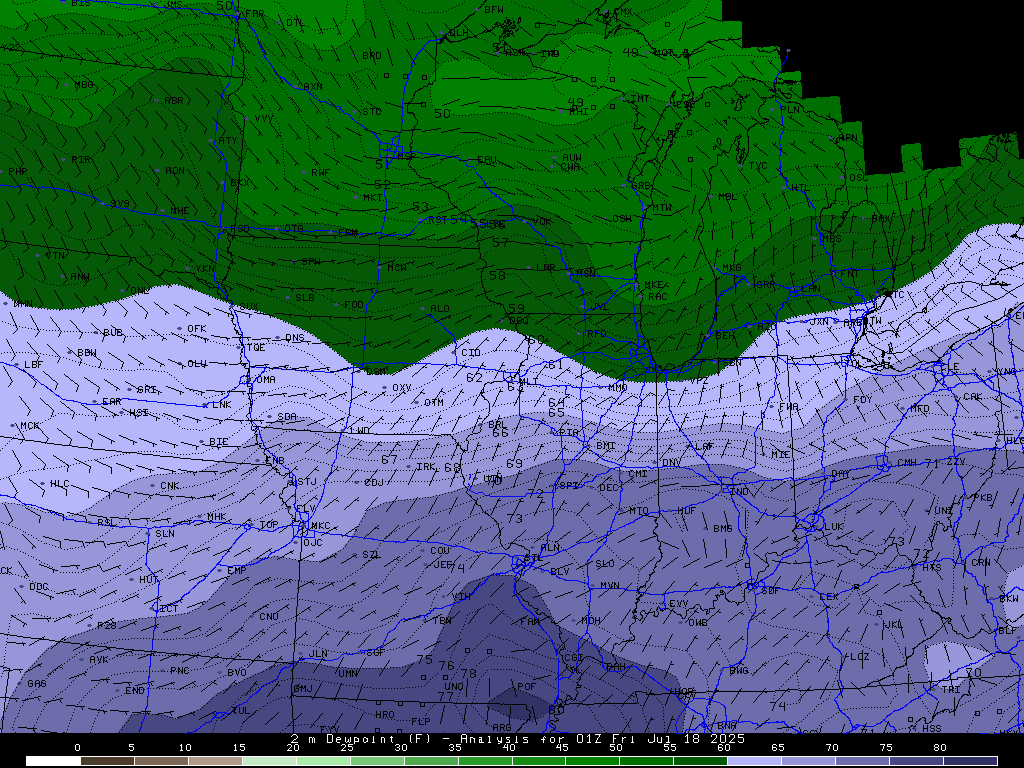Click the BMI station label
The image size is (1024, 768).
click(605, 446)
